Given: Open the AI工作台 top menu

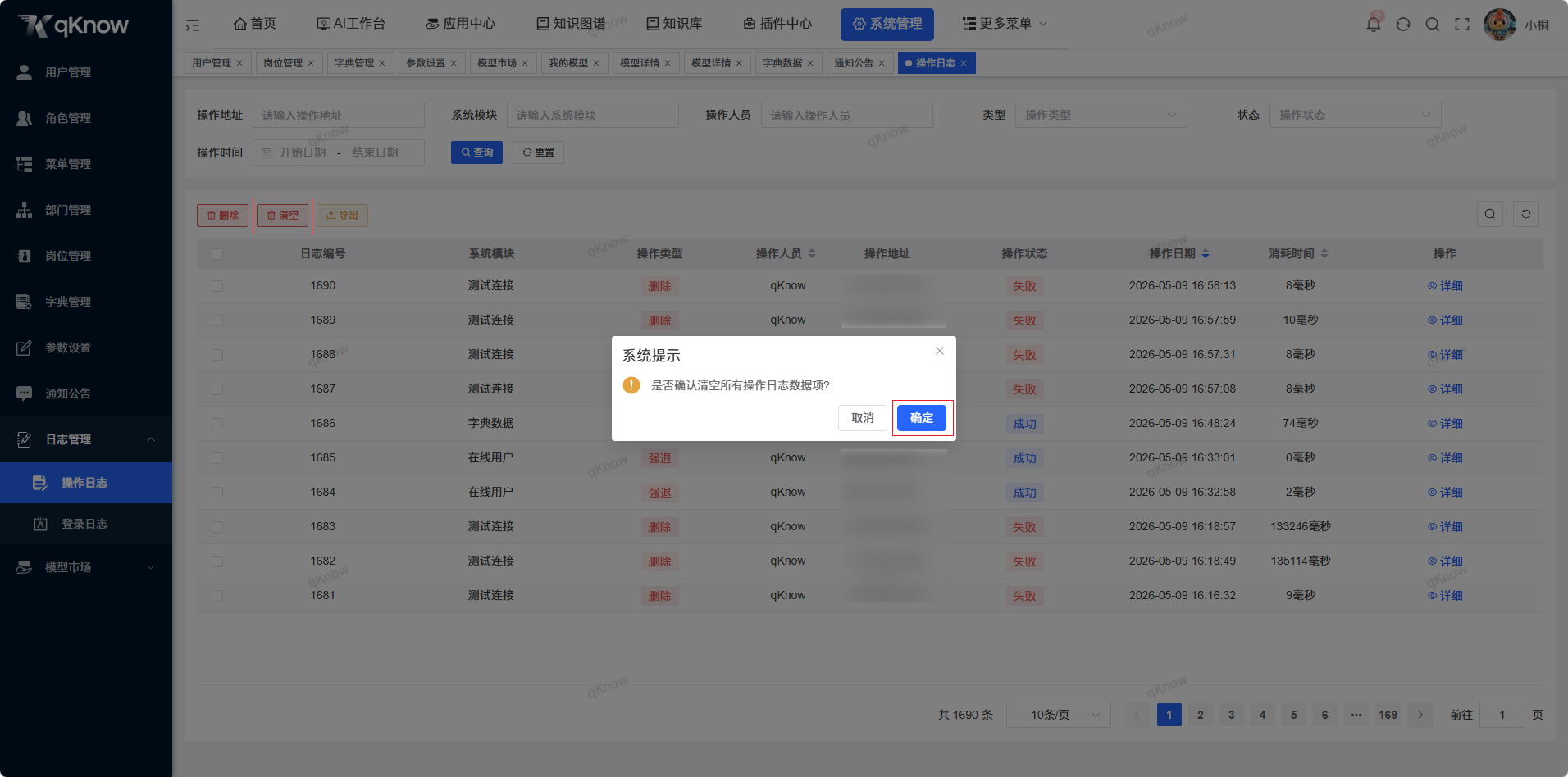Looking at the screenshot, I should [x=351, y=24].
